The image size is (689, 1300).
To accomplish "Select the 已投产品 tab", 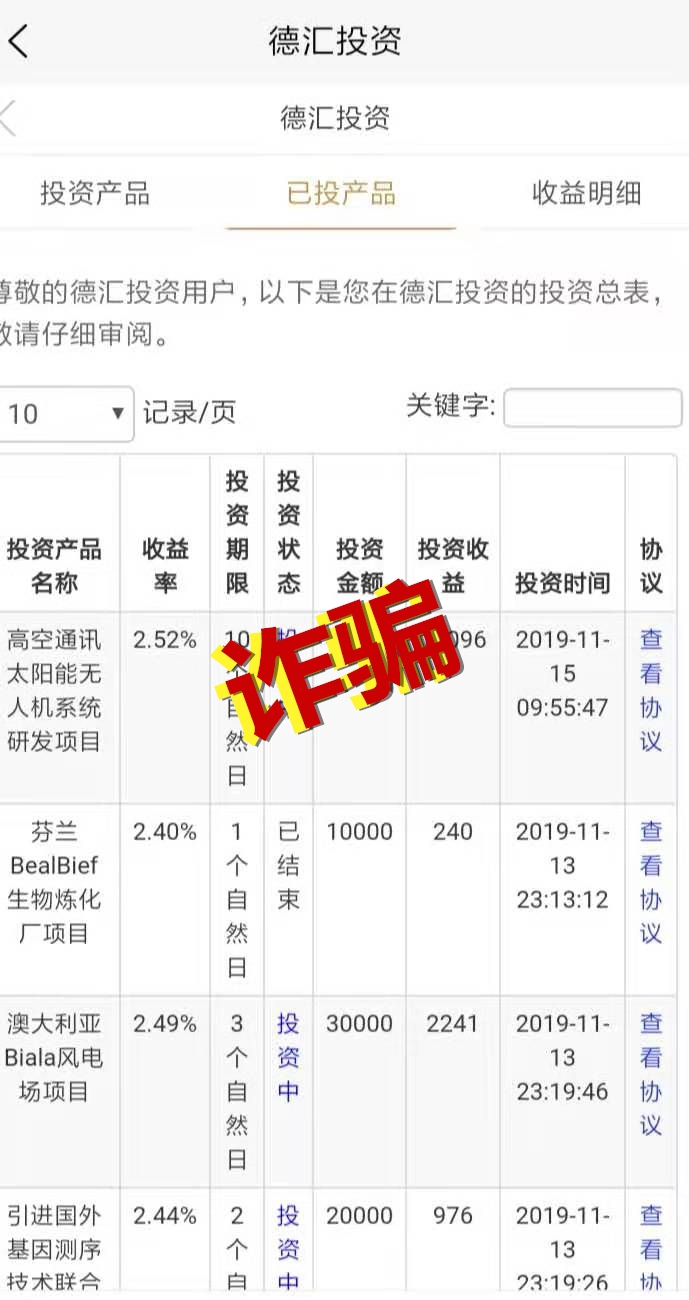I will (x=341, y=193).
